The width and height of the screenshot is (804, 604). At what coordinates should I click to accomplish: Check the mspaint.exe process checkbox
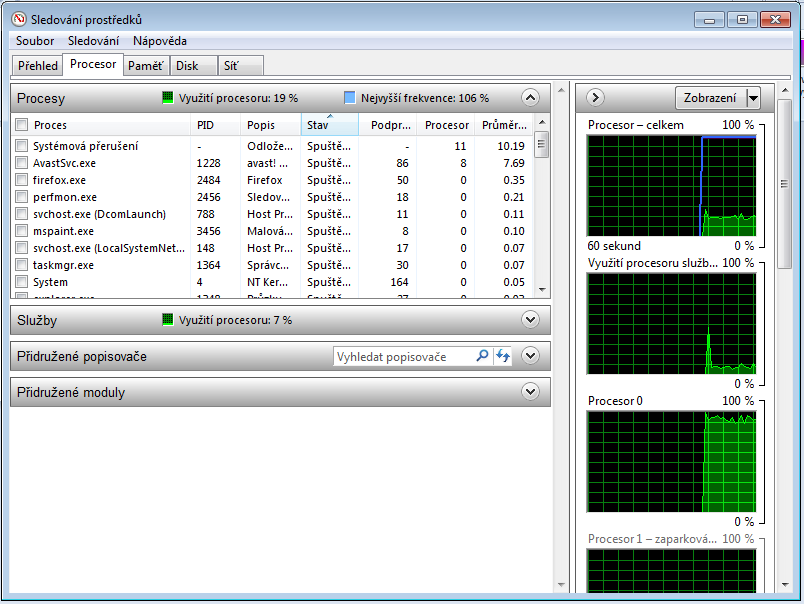pyautogui.click(x=22, y=231)
